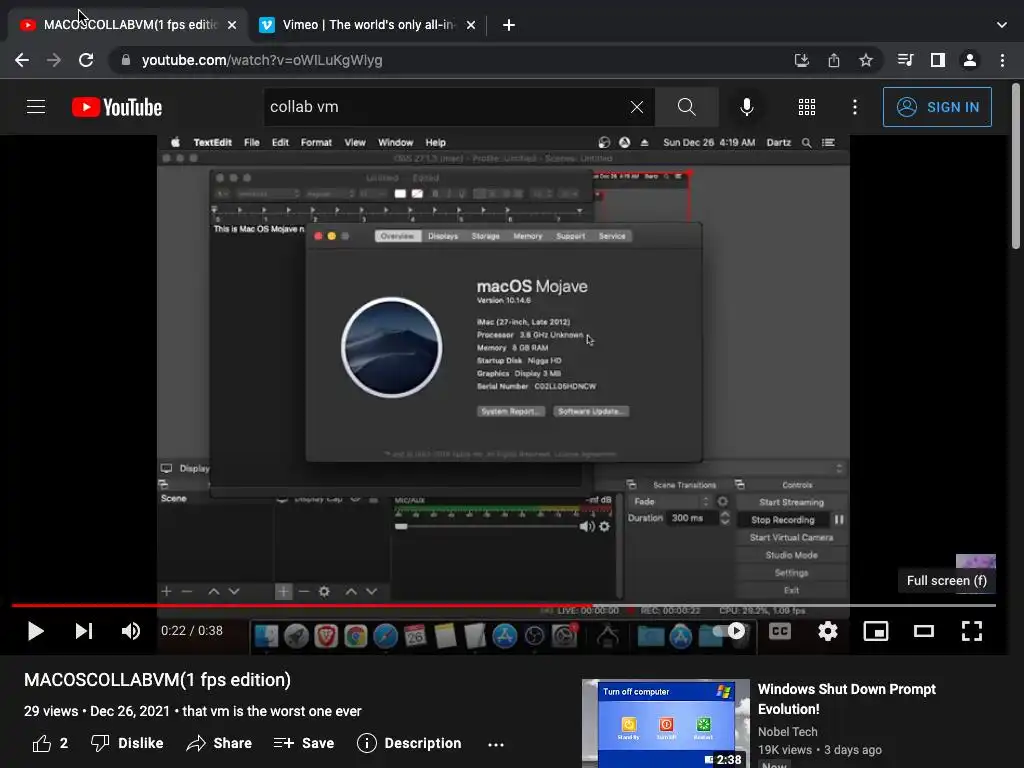Viewport: 1024px width, 768px height.
Task: Open the Description panel
Action: pyautogui.click(x=409, y=743)
